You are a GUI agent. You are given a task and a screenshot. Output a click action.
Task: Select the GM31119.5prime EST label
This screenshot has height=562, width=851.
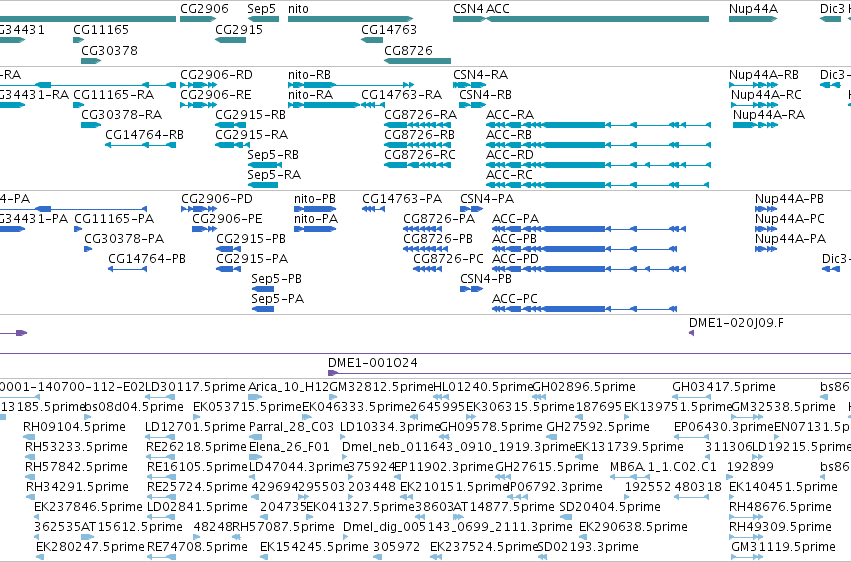(x=783, y=547)
